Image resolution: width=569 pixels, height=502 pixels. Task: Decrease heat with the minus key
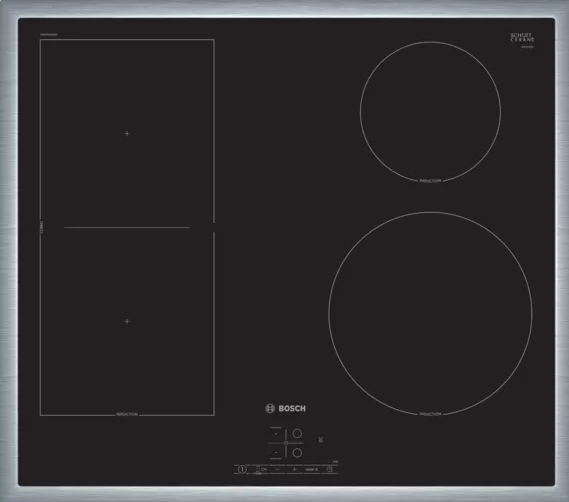coord(277,469)
